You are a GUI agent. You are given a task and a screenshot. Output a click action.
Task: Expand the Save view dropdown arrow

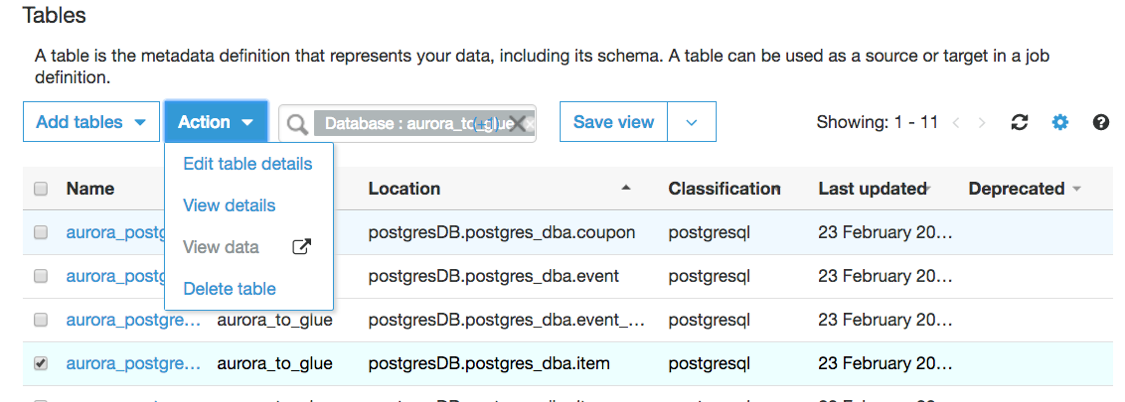(691, 122)
